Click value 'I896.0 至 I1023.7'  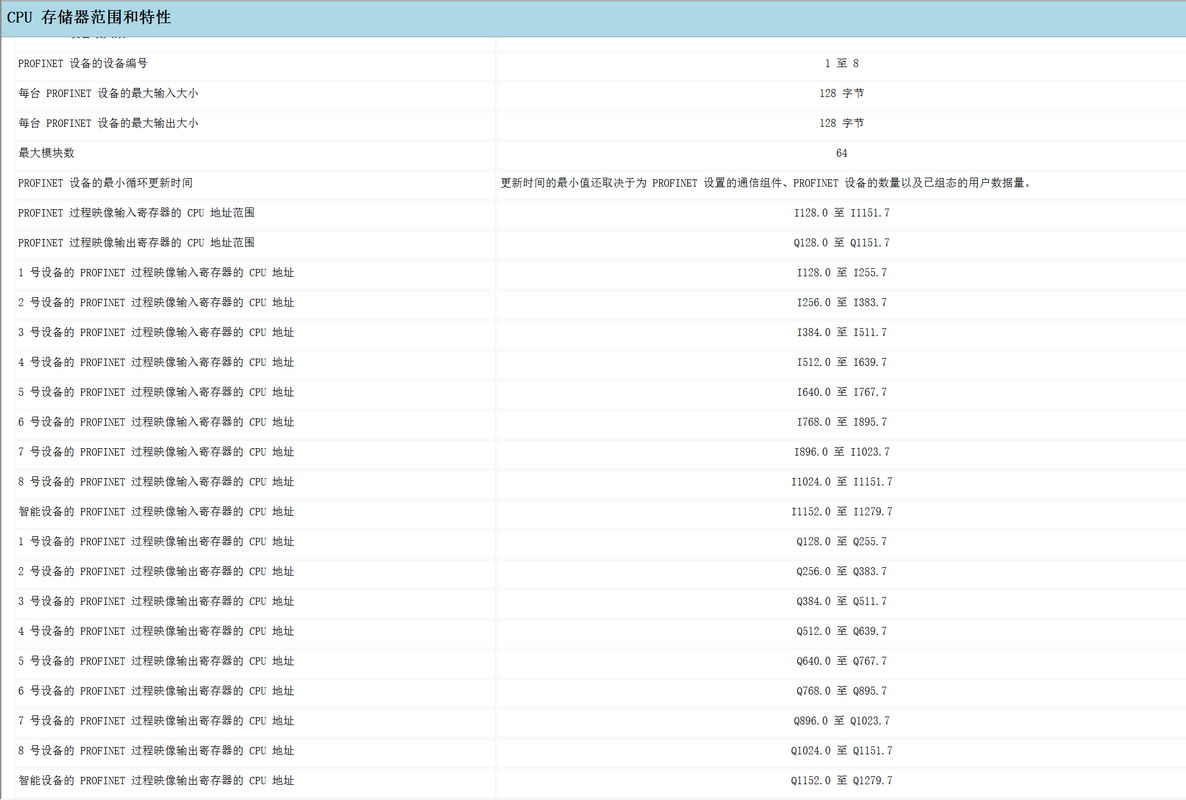[x=842, y=451]
